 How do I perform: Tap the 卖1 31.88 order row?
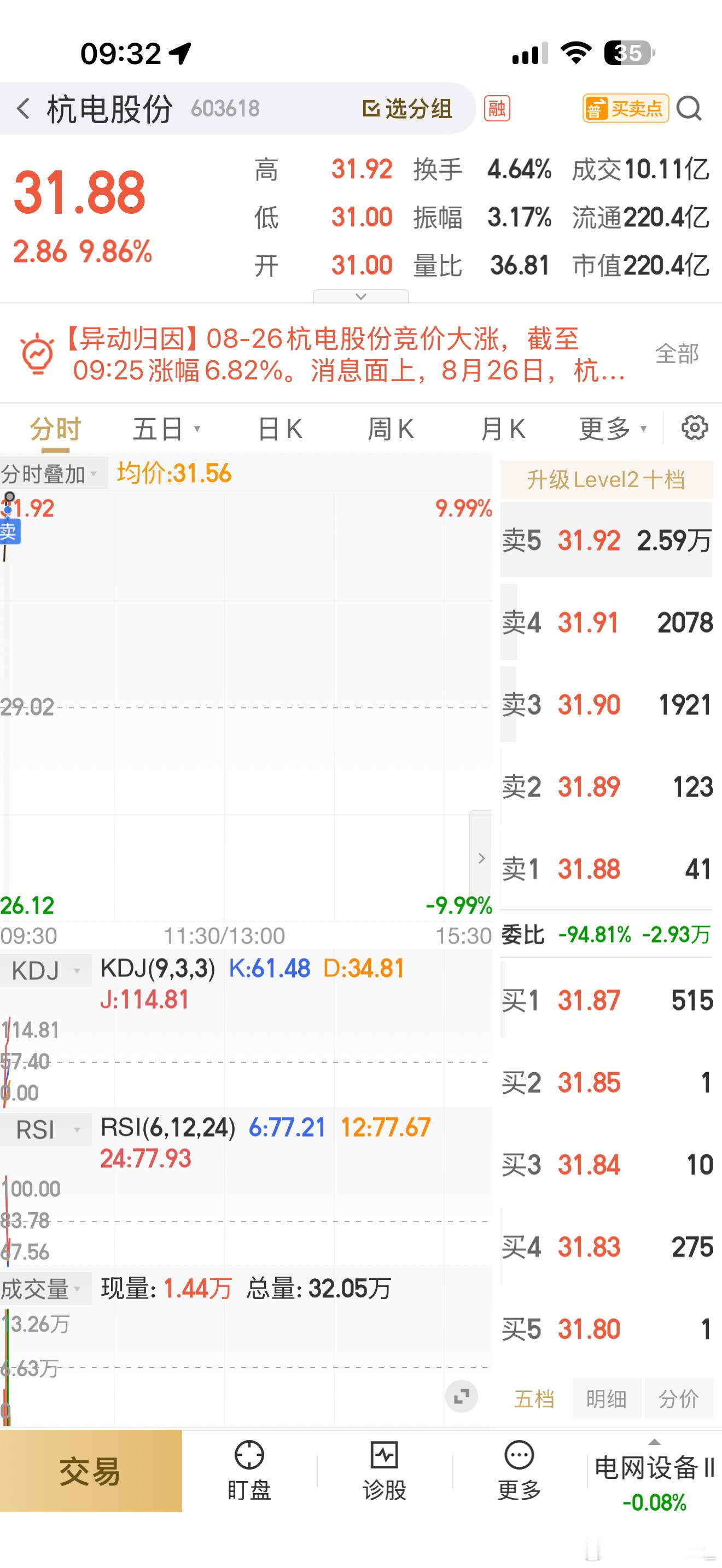pyautogui.click(x=607, y=869)
